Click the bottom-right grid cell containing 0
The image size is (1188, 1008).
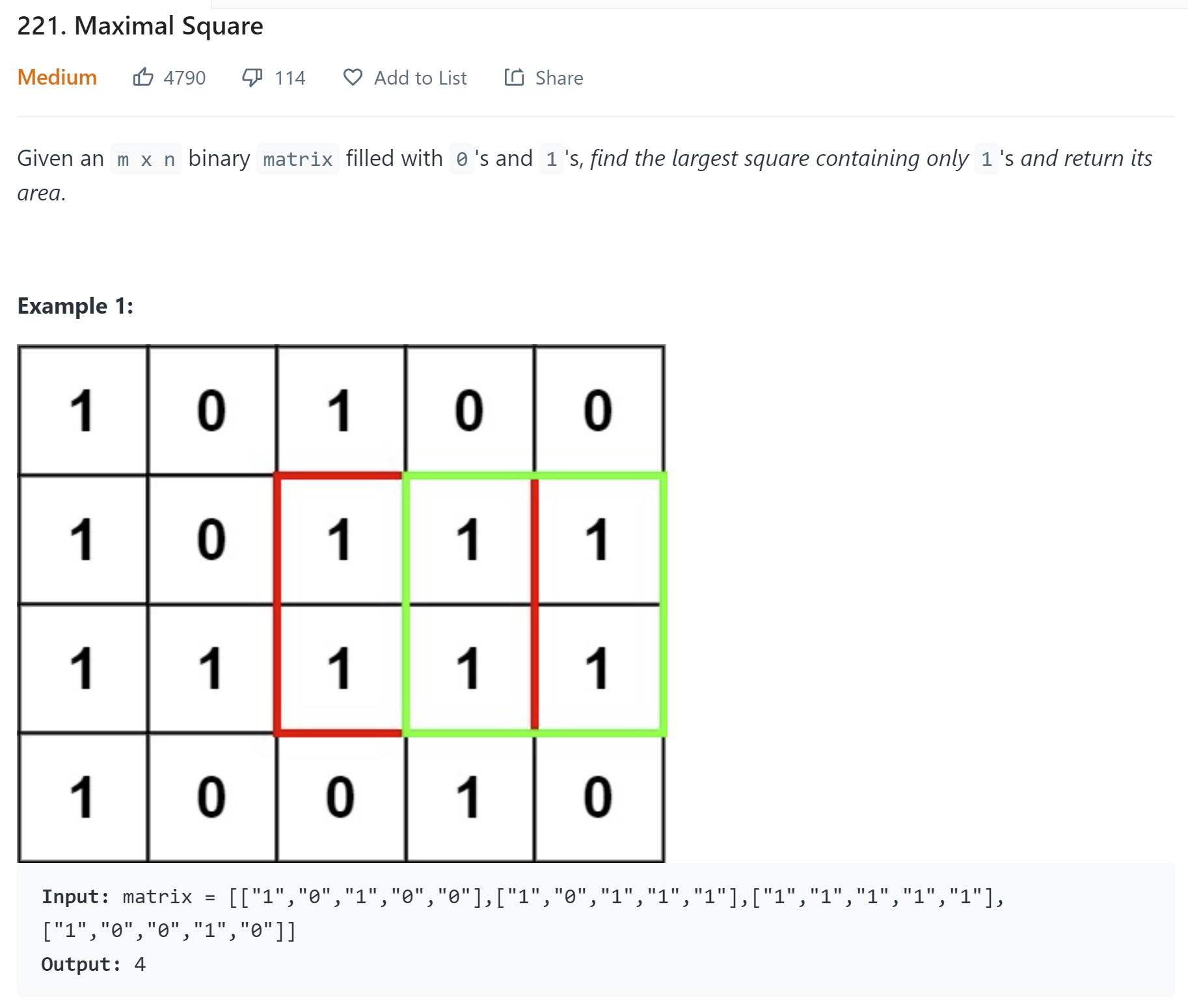(x=599, y=797)
